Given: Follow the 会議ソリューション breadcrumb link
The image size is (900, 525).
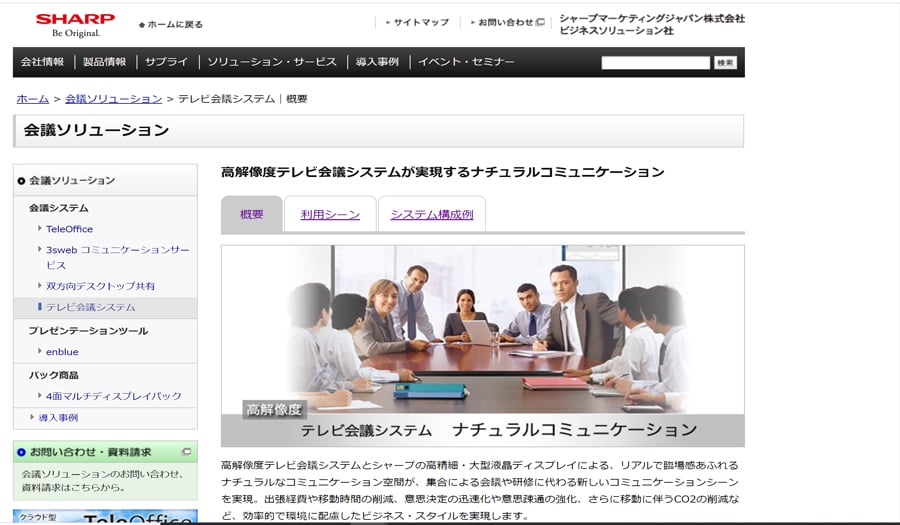Looking at the screenshot, I should [x=114, y=99].
